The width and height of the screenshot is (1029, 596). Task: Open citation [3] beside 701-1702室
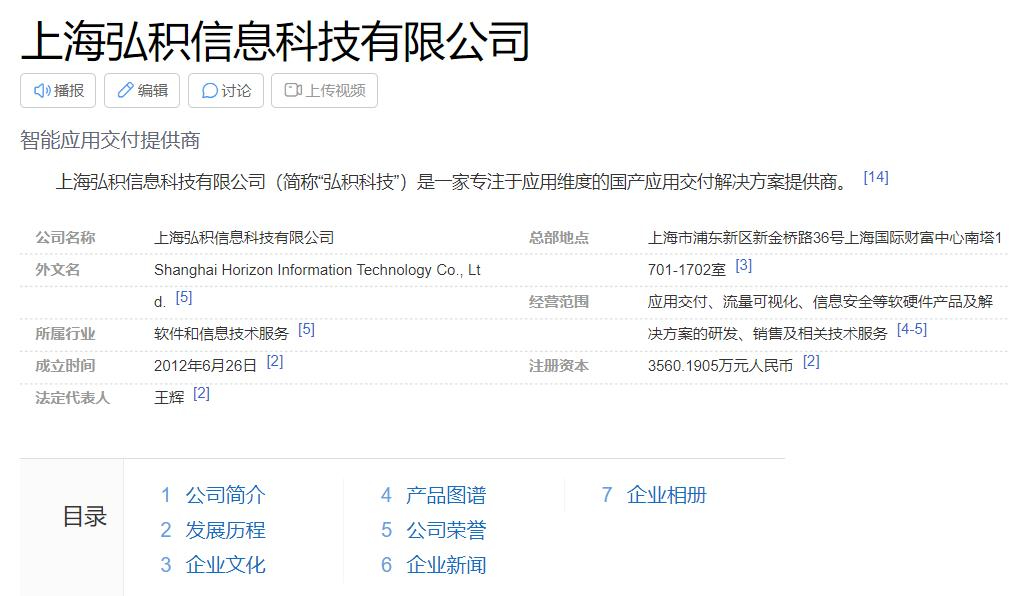point(744,265)
